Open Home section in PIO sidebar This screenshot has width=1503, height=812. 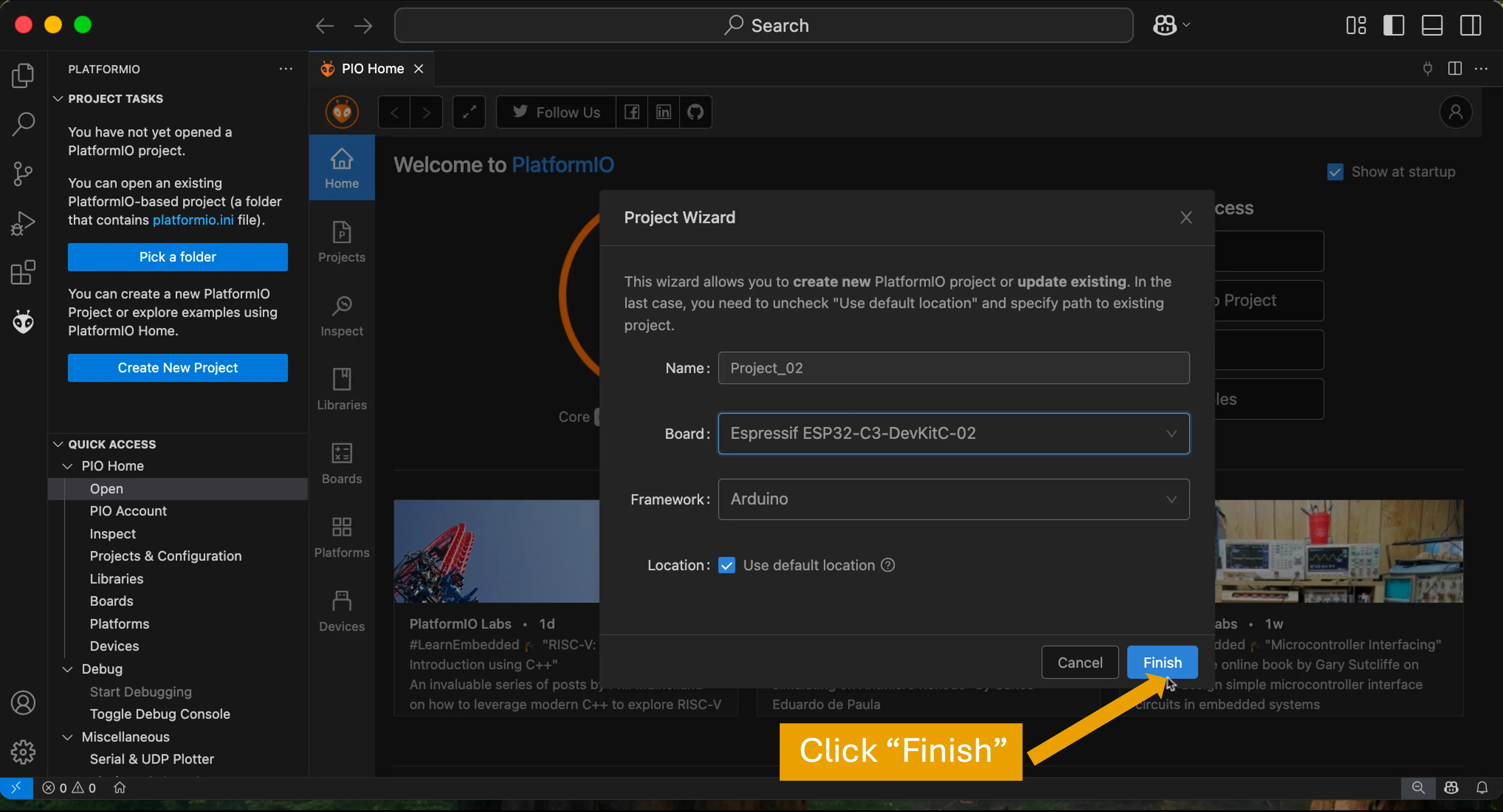342,168
